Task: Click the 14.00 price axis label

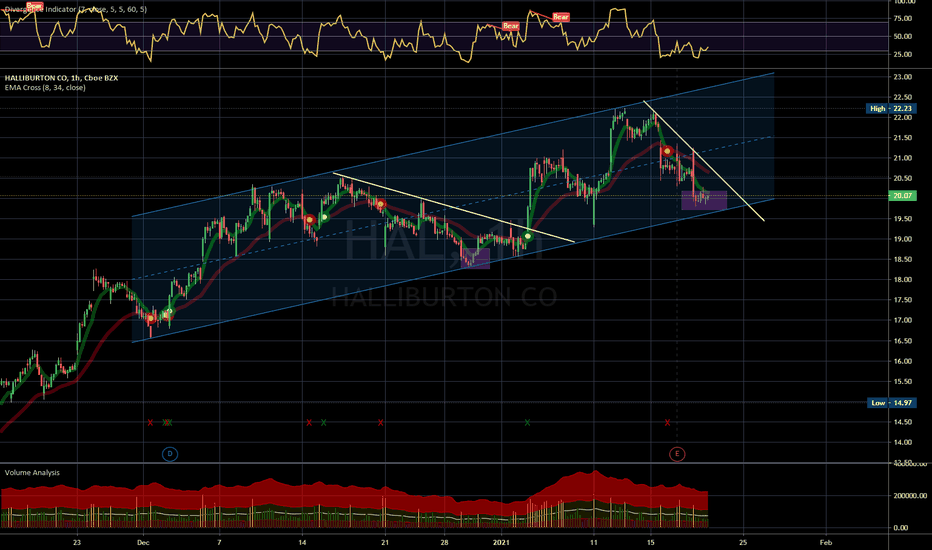Action: click(x=903, y=442)
